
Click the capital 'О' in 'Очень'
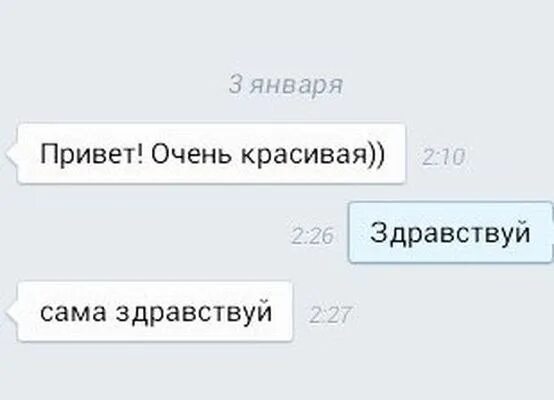[x=160, y=154]
